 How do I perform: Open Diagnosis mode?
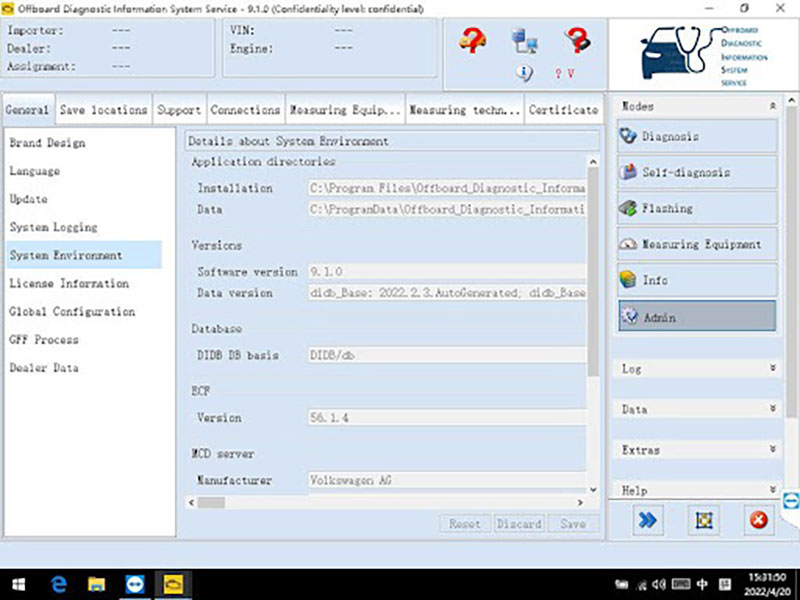click(697, 136)
